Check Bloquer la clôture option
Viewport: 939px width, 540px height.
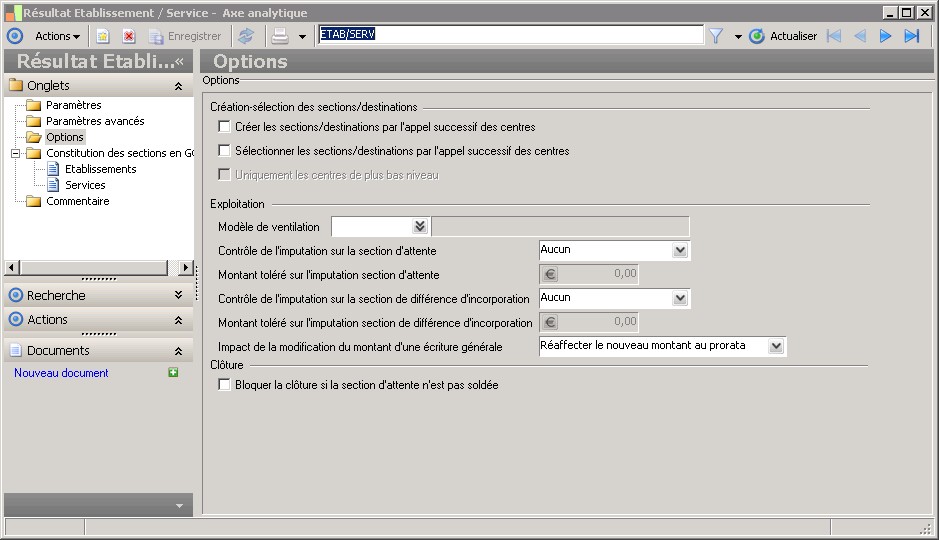pyautogui.click(x=224, y=384)
